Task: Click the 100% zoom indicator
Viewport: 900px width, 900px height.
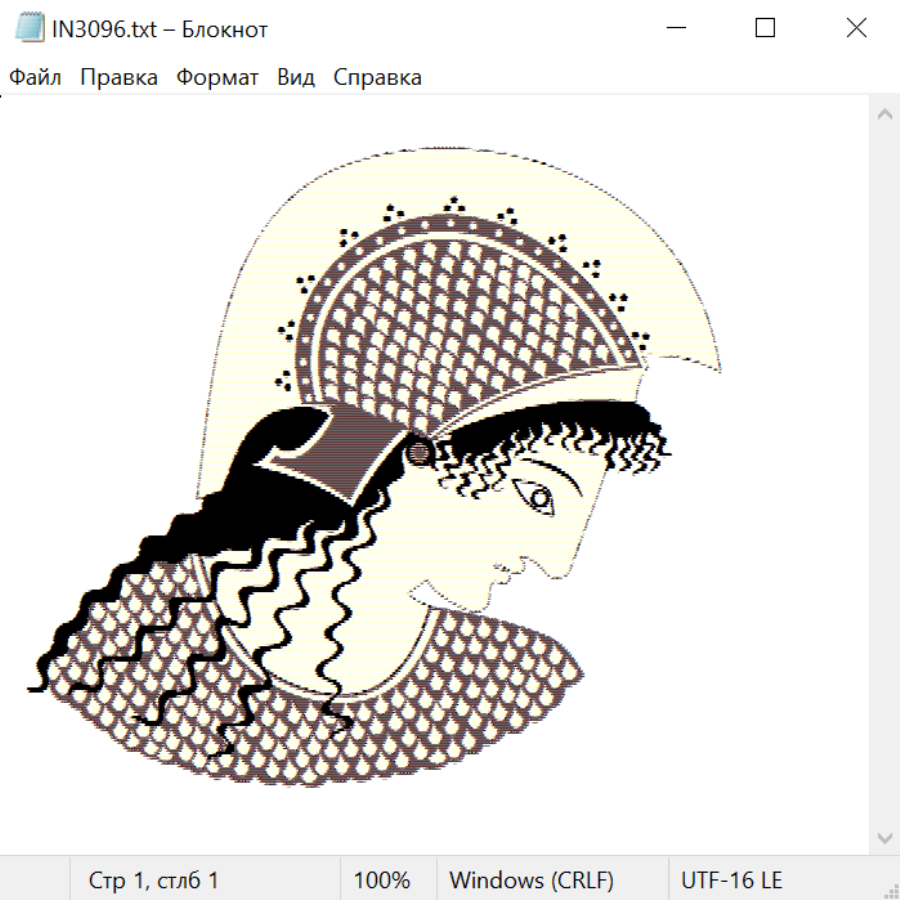Action: click(x=382, y=881)
